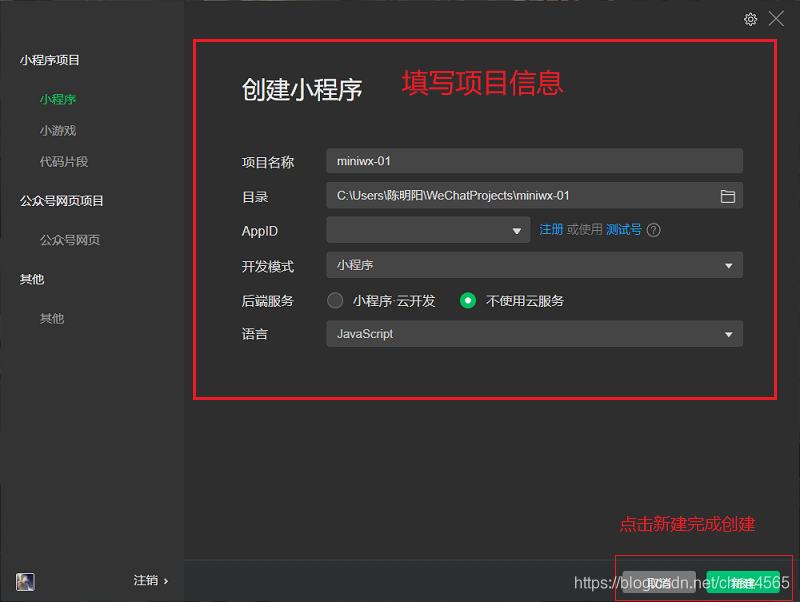Open settings via gear icon
Viewport: 800px width, 602px height.
[750, 19]
